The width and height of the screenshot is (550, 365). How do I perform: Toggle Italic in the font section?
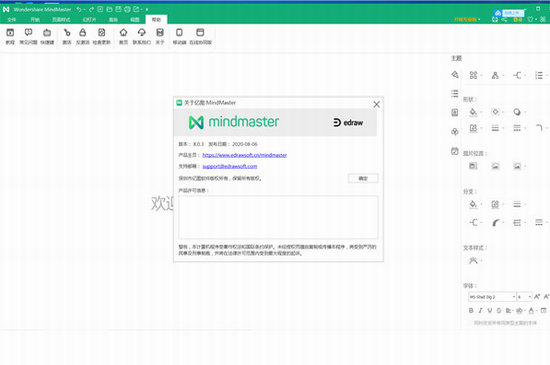click(481, 310)
